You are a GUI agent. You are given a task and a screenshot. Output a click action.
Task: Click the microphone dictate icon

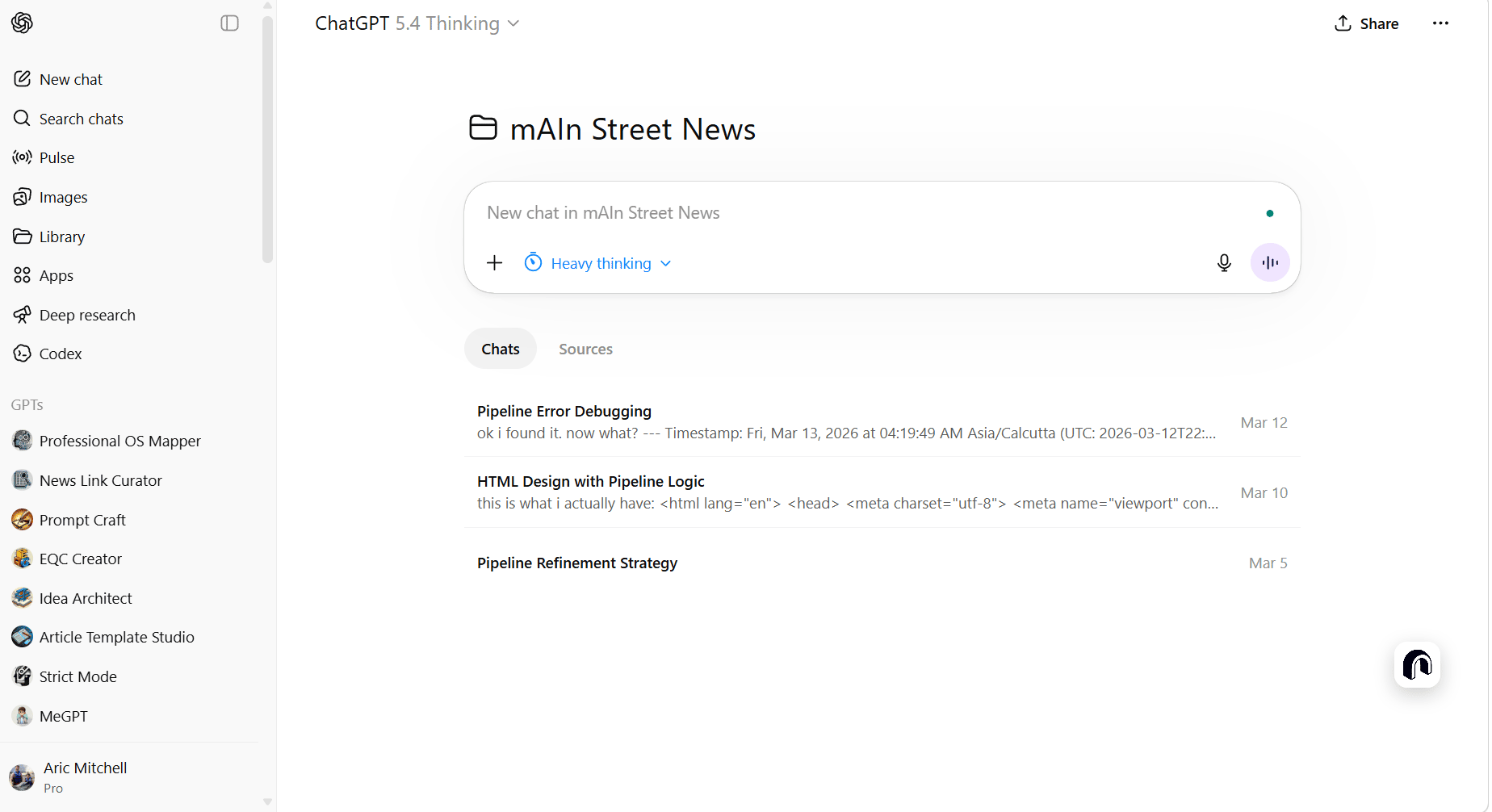1224,263
